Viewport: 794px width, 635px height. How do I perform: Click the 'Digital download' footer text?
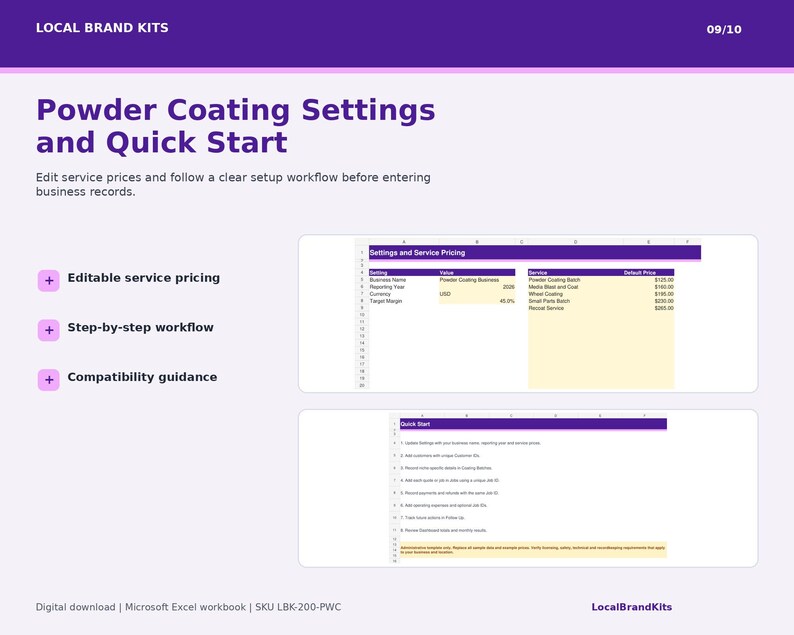pyautogui.click(x=75, y=607)
